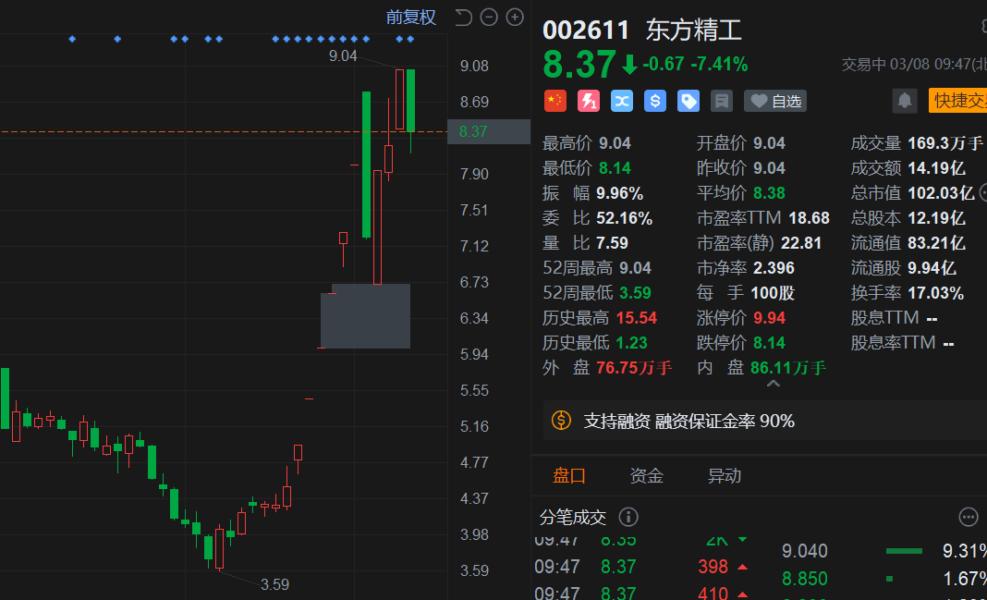Click the 3.59 low label on chart
The height and width of the screenshot is (600, 987).
275,584
